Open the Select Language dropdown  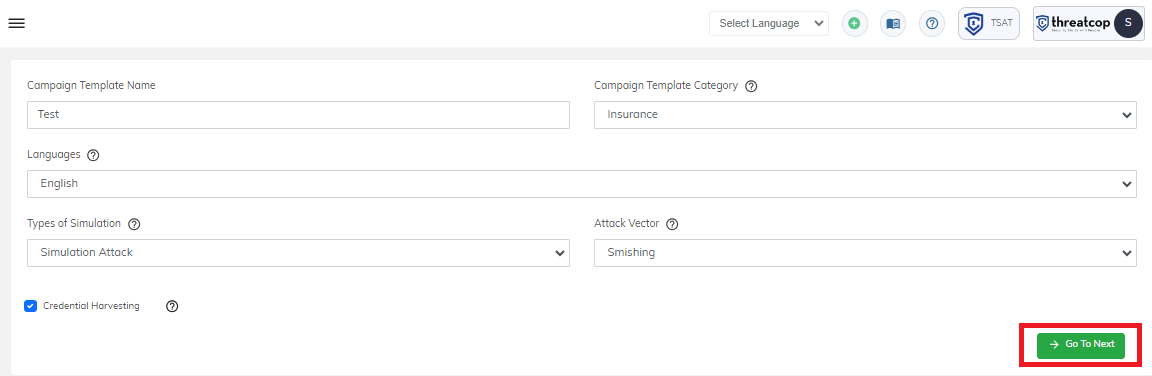768,24
